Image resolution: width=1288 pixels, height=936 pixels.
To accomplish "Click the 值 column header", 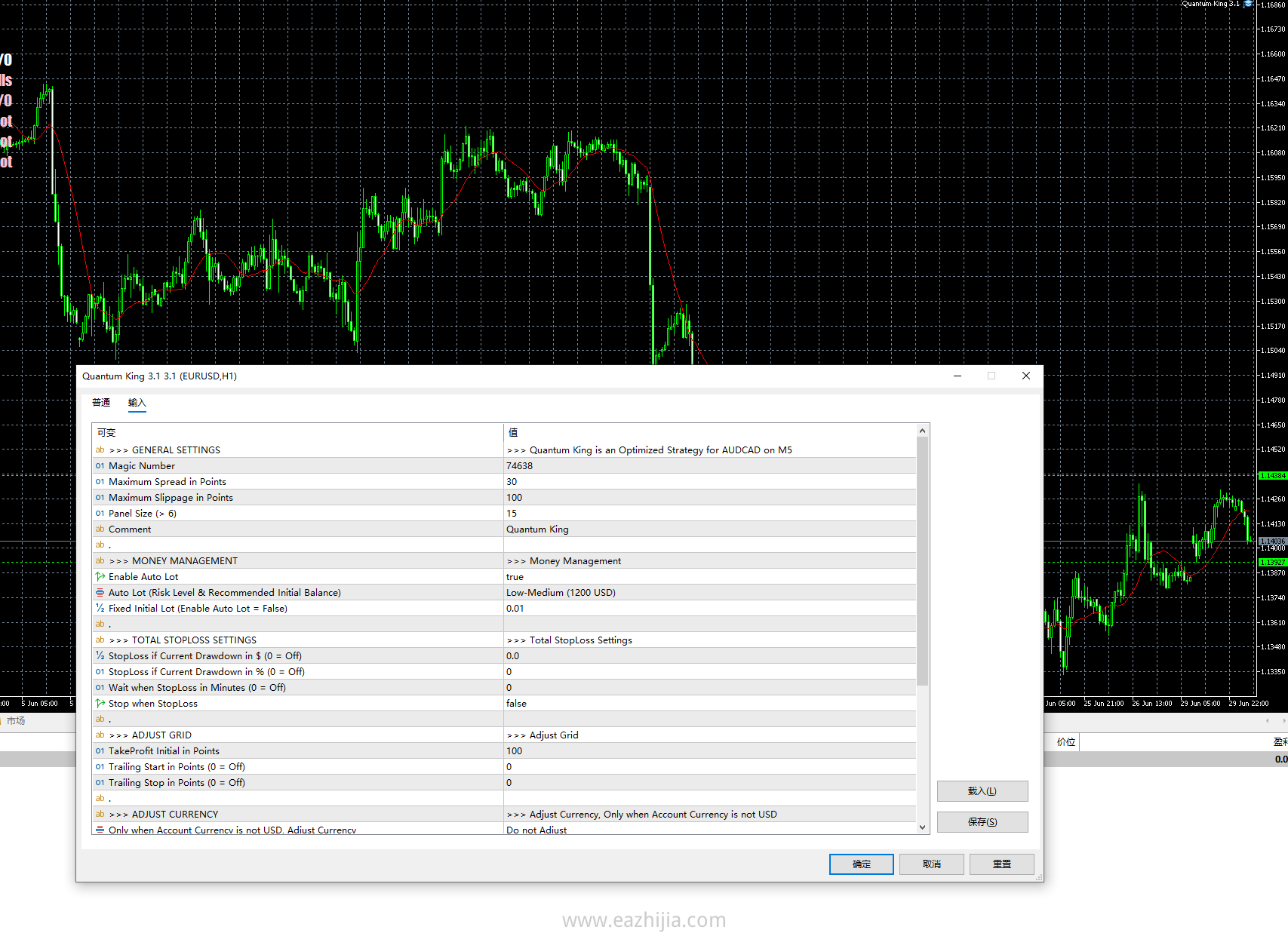I will click(x=709, y=433).
